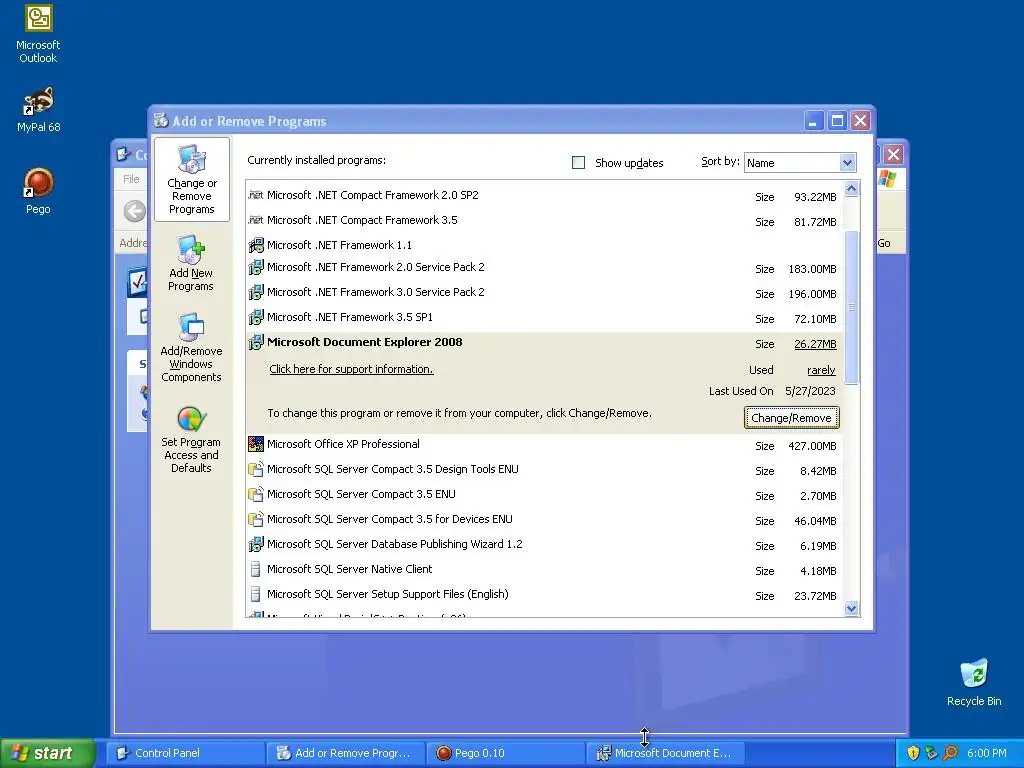Open File menu in Control Panel window

coord(131,179)
